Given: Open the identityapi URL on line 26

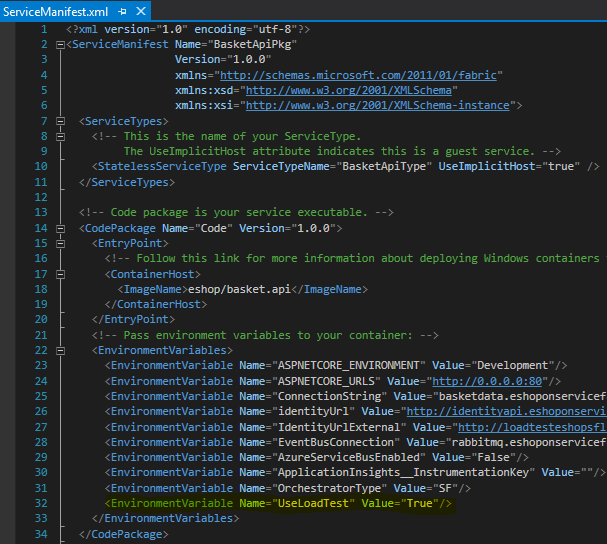Looking at the screenshot, I should pyautogui.click(x=506, y=411).
